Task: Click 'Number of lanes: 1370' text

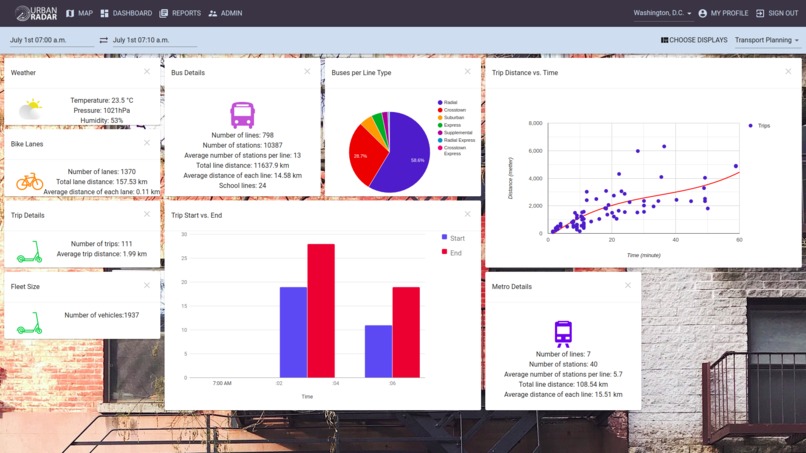Action: [x=101, y=172]
